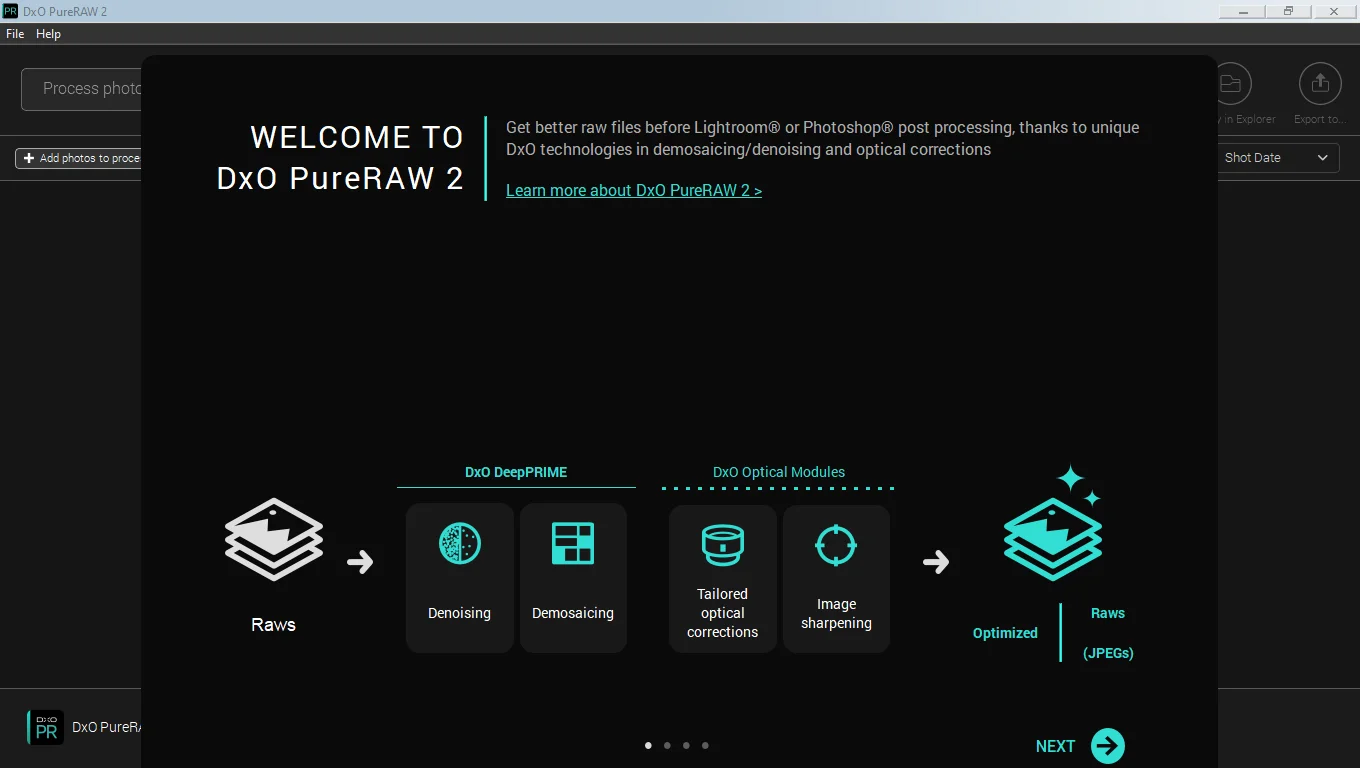The image size is (1360, 768).
Task: Click the DxO DeepPRIME heading
Action: click(516, 472)
